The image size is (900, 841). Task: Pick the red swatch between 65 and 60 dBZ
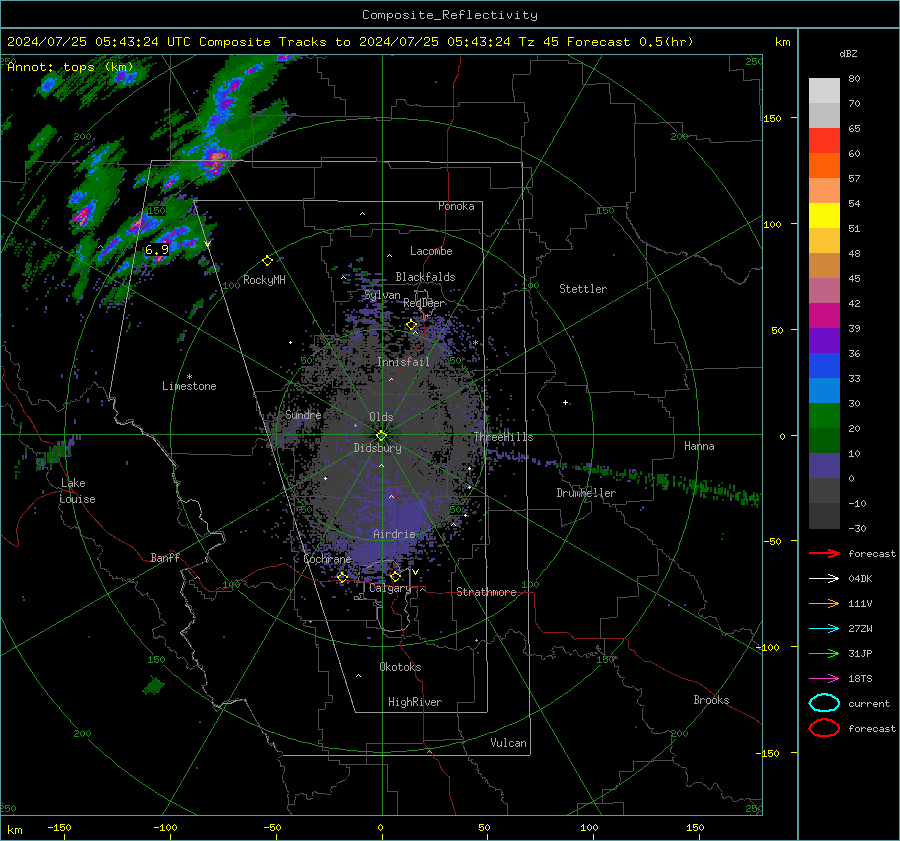tap(824, 141)
